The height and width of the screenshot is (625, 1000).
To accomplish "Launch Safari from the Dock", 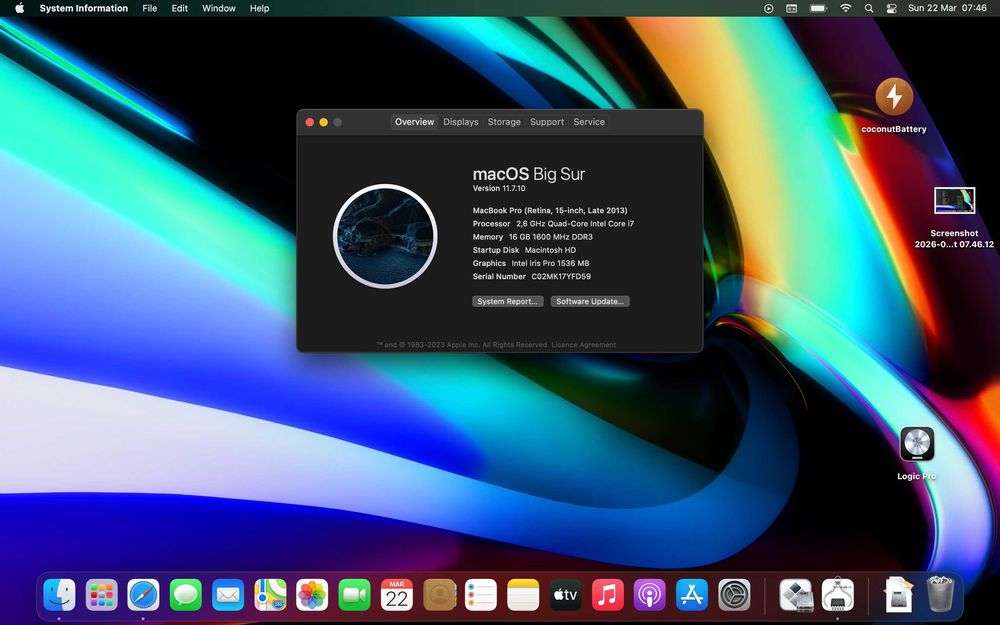I will pos(143,595).
